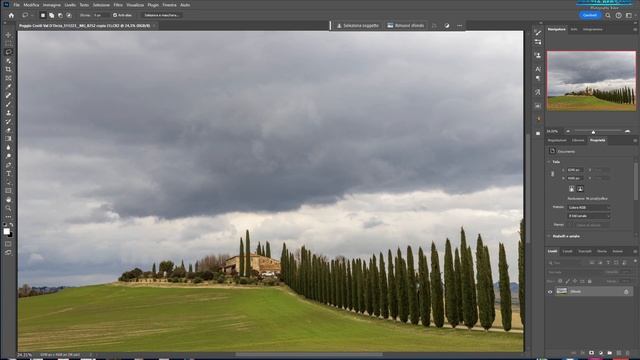Click the Home icon in options bar

11,15
